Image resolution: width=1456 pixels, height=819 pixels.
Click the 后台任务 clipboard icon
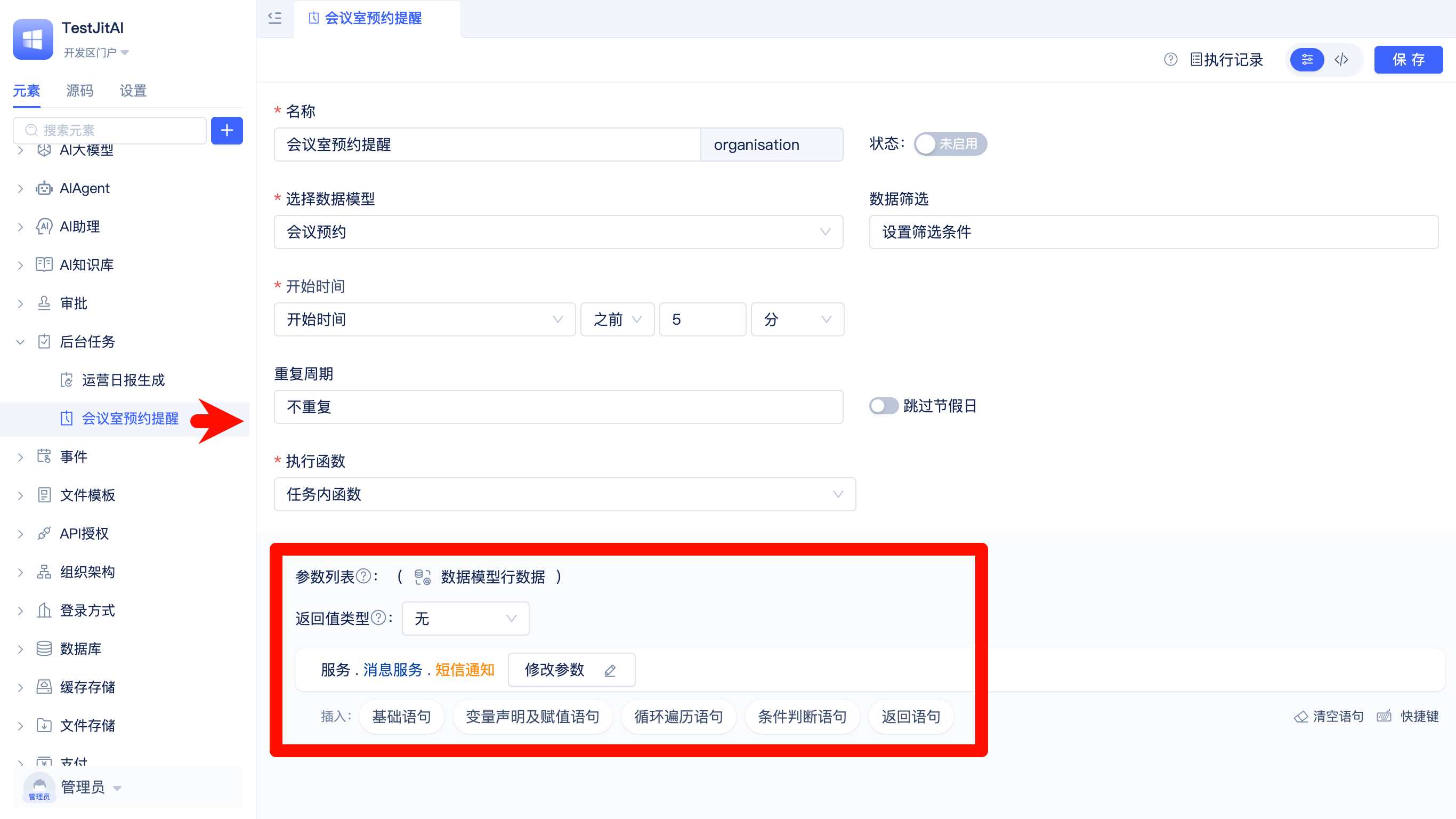click(x=44, y=342)
